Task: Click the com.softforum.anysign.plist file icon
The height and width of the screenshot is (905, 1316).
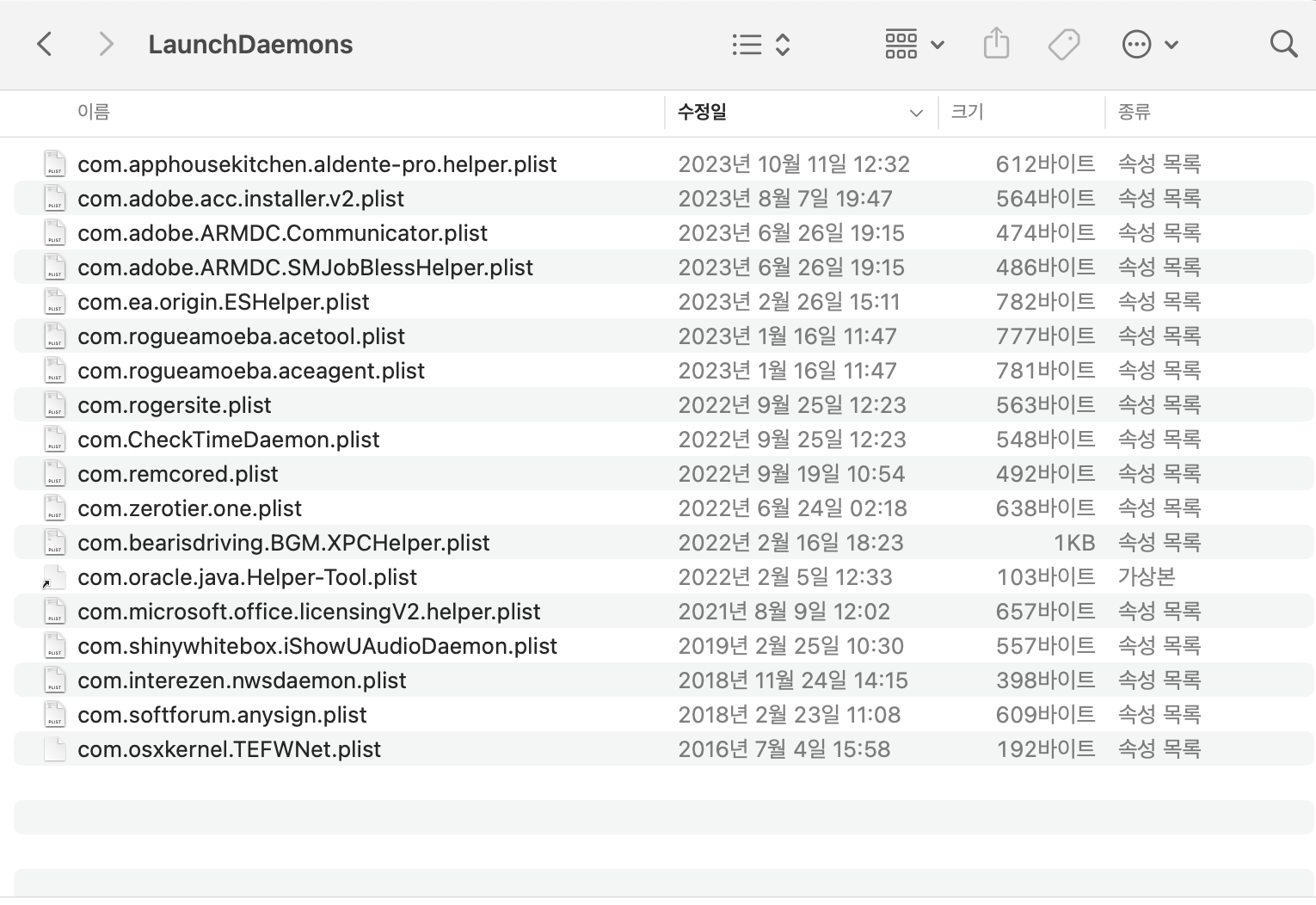Action: (x=55, y=714)
